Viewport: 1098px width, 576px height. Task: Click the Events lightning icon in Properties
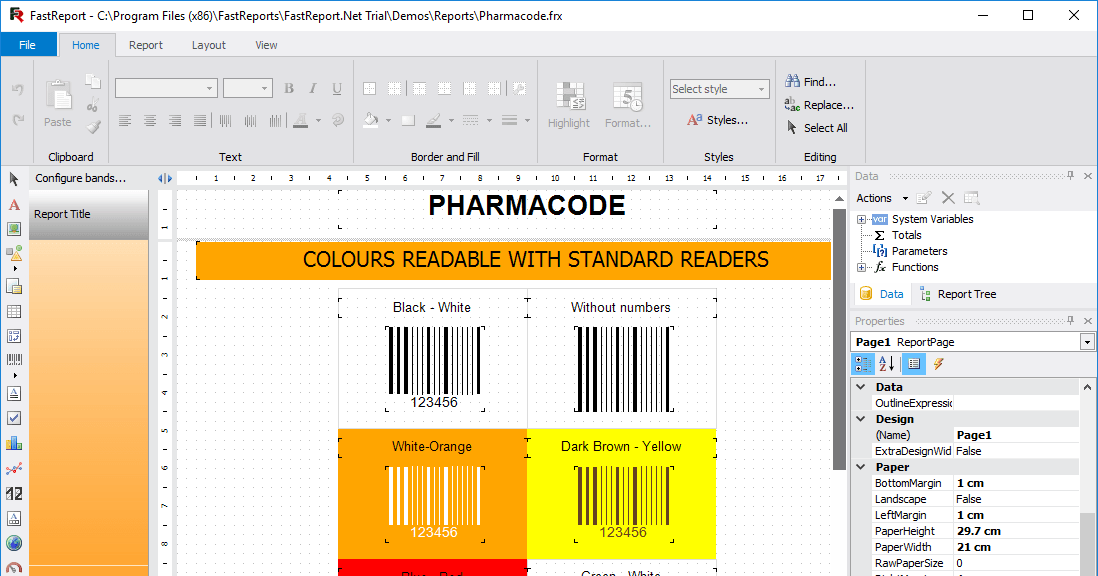tap(938, 364)
